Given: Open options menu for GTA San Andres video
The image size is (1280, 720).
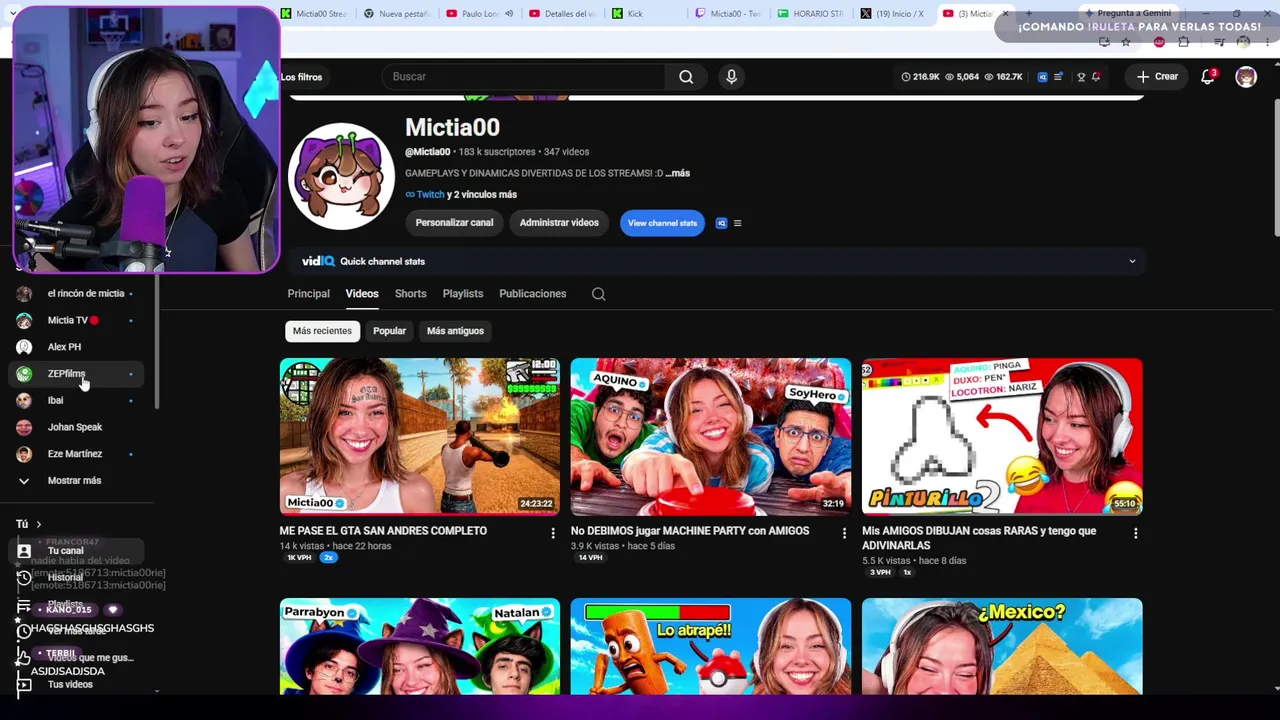Looking at the screenshot, I should click(552, 533).
